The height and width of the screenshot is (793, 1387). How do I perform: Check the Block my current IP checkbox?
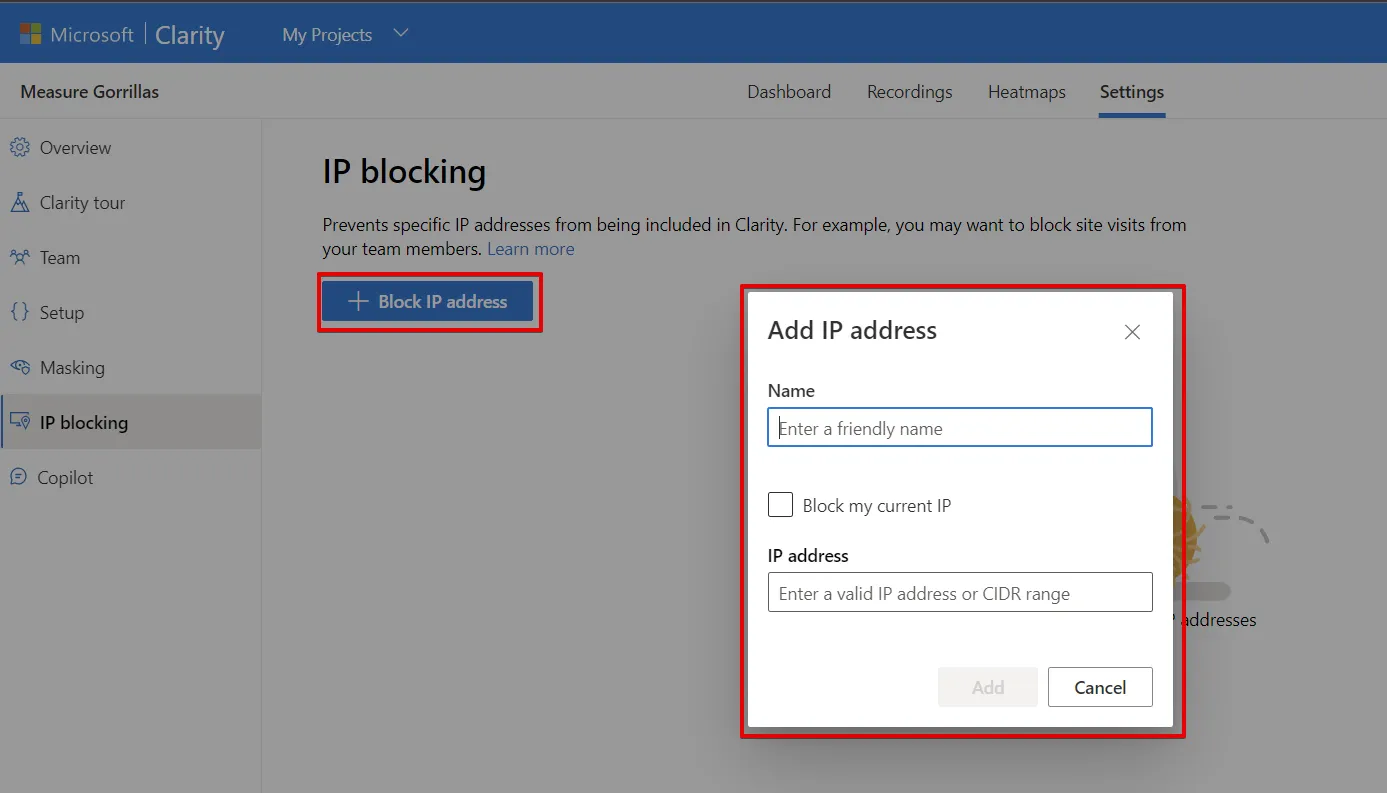tap(780, 505)
